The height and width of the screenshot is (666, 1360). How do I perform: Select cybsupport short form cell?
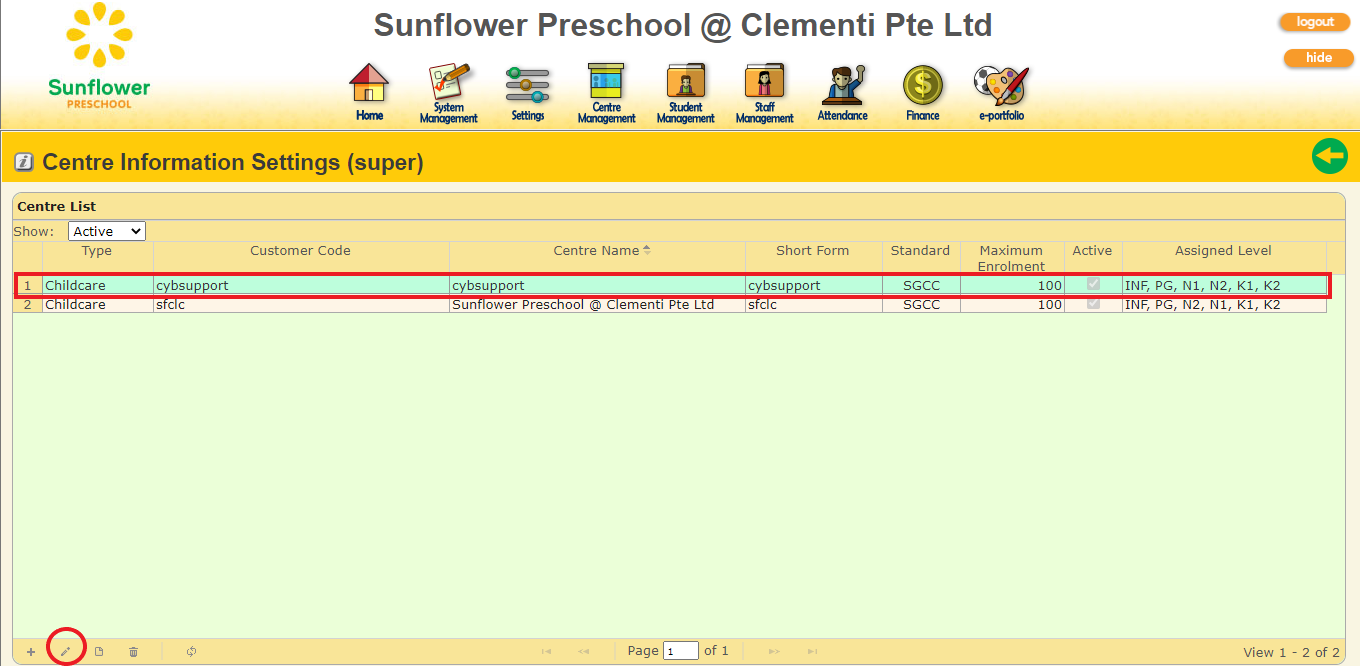[x=813, y=285]
